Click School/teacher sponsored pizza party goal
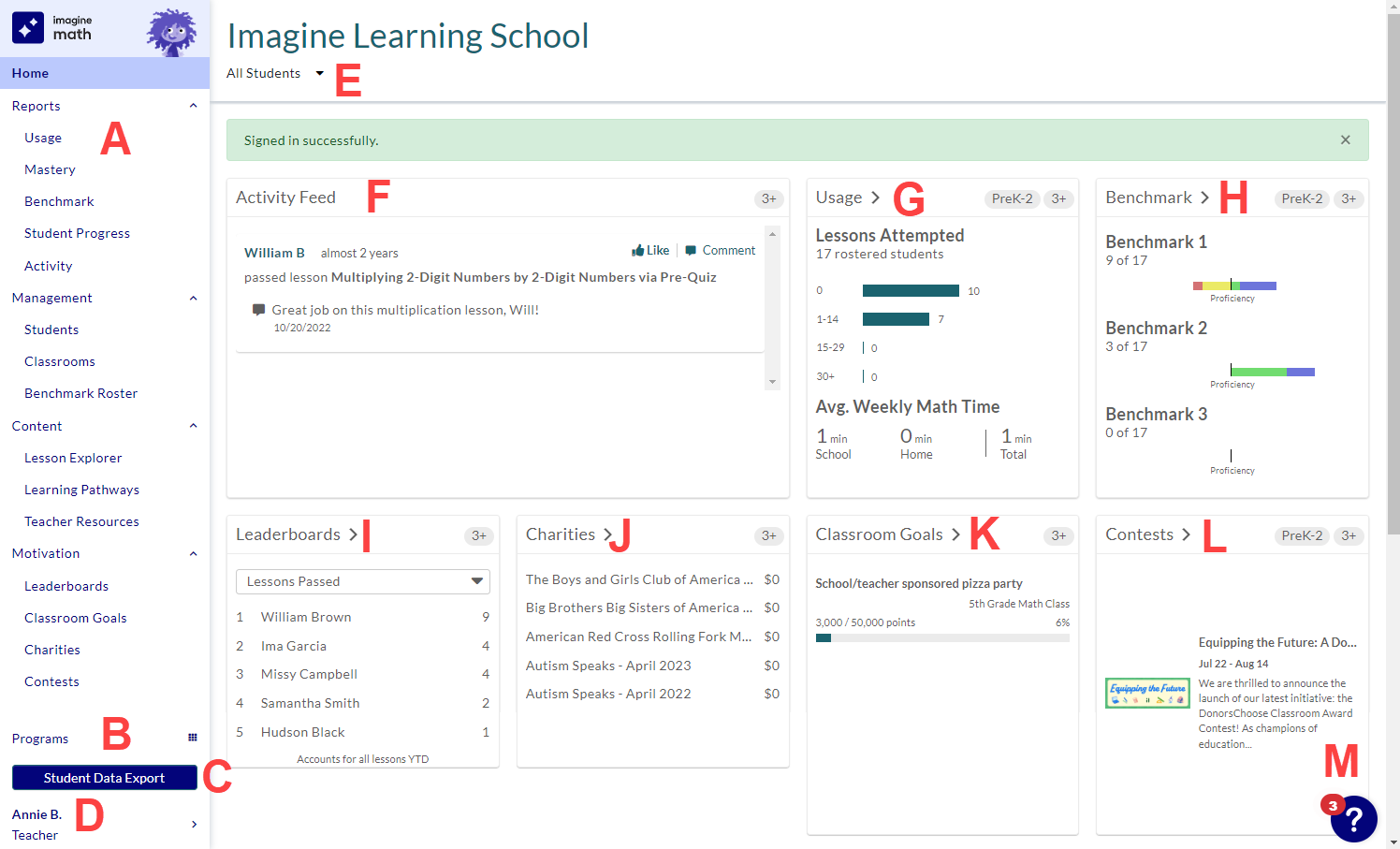This screenshot has height=849, width=1400. point(919,583)
